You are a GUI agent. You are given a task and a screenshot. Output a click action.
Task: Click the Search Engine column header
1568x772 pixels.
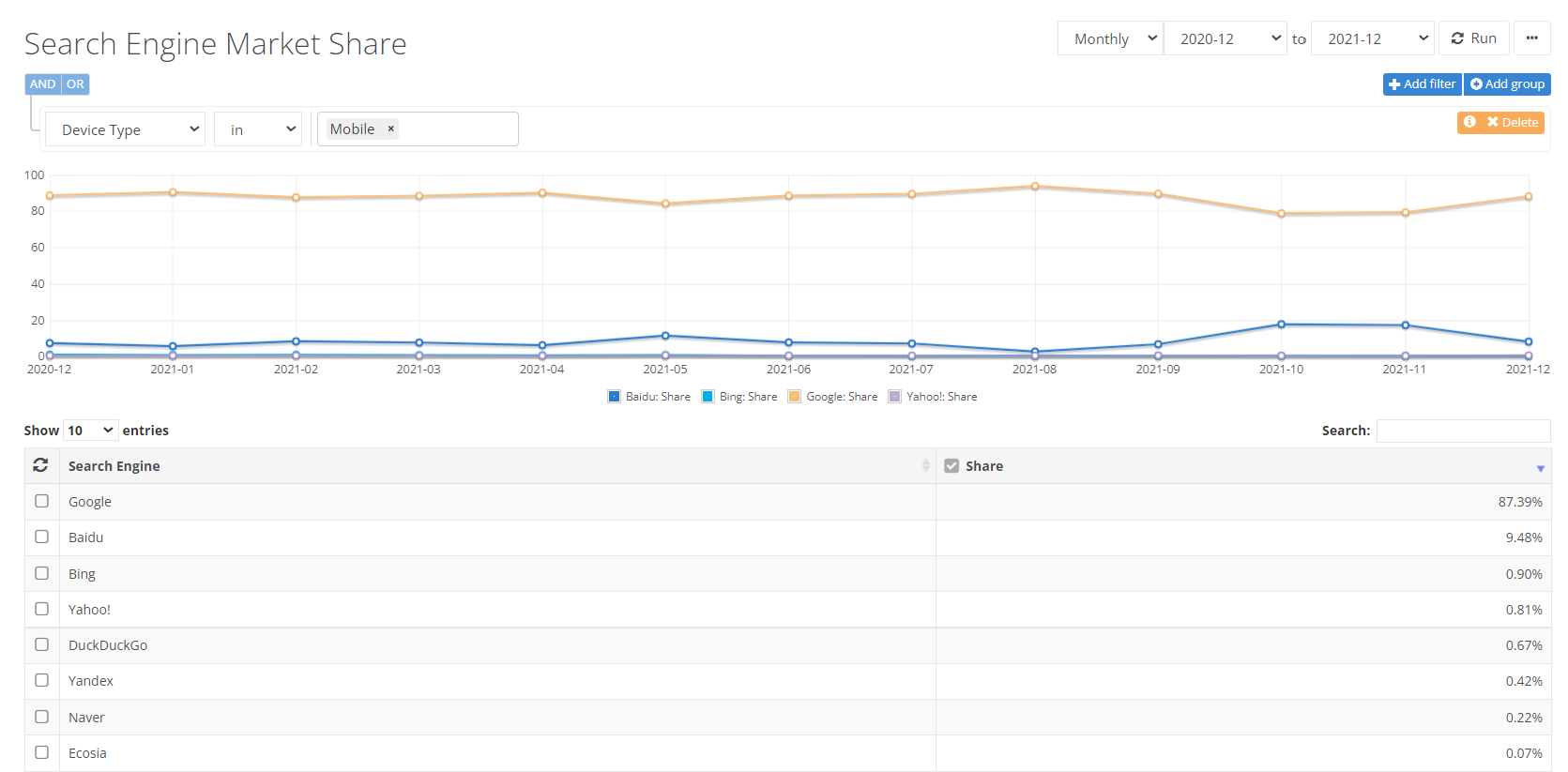(x=497, y=465)
